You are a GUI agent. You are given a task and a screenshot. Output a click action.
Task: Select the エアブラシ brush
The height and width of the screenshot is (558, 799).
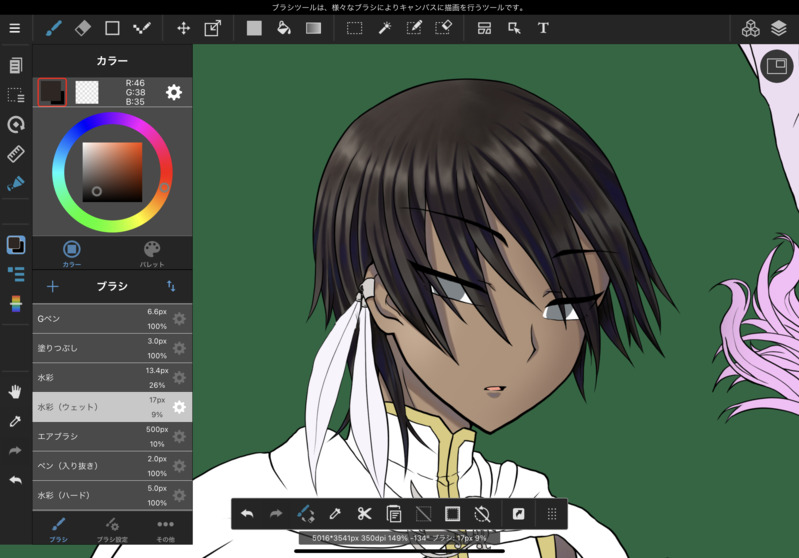point(112,437)
